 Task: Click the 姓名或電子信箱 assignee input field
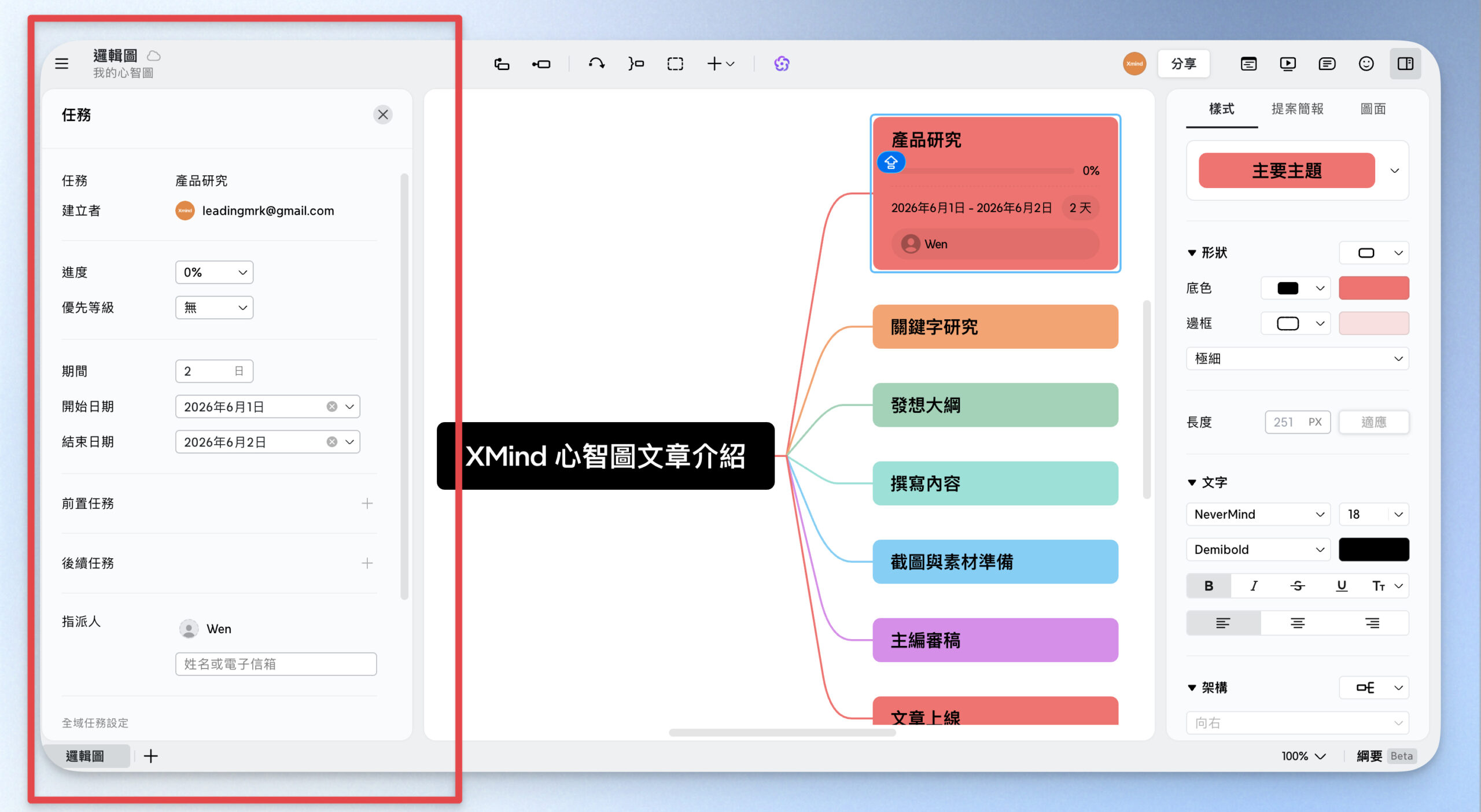click(276, 664)
